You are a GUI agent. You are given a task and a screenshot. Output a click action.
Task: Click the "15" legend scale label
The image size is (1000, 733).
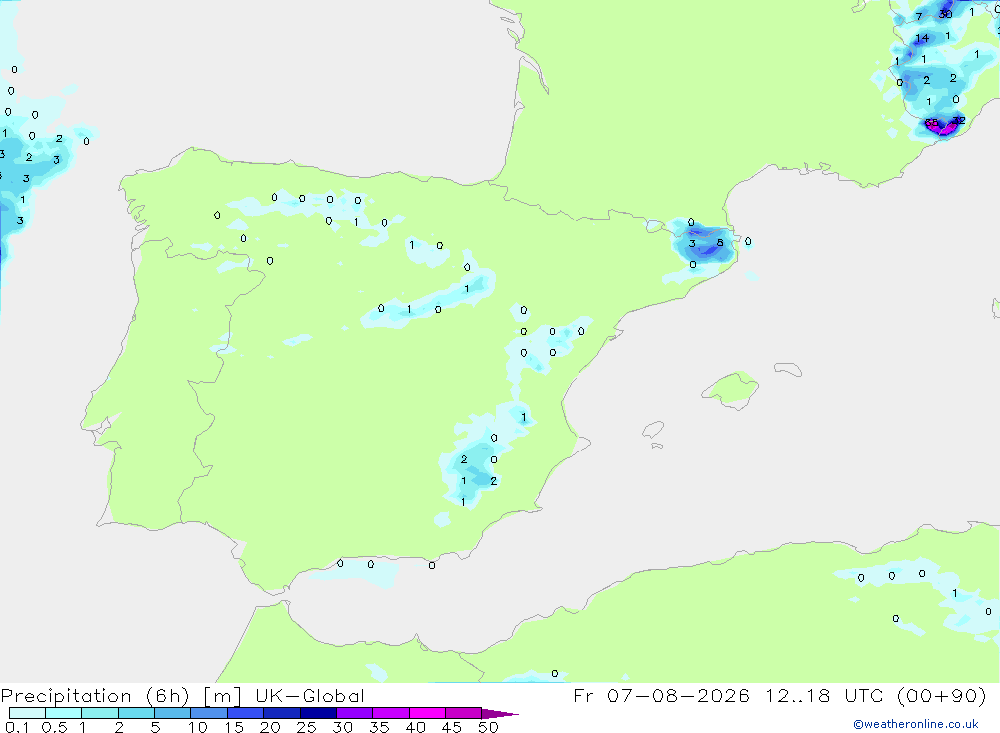[x=234, y=727]
